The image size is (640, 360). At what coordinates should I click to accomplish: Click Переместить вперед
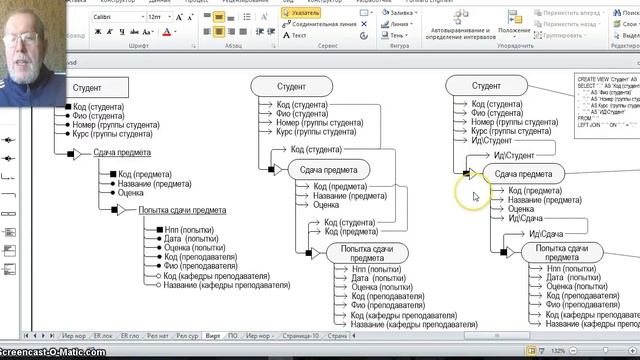[569, 13]
